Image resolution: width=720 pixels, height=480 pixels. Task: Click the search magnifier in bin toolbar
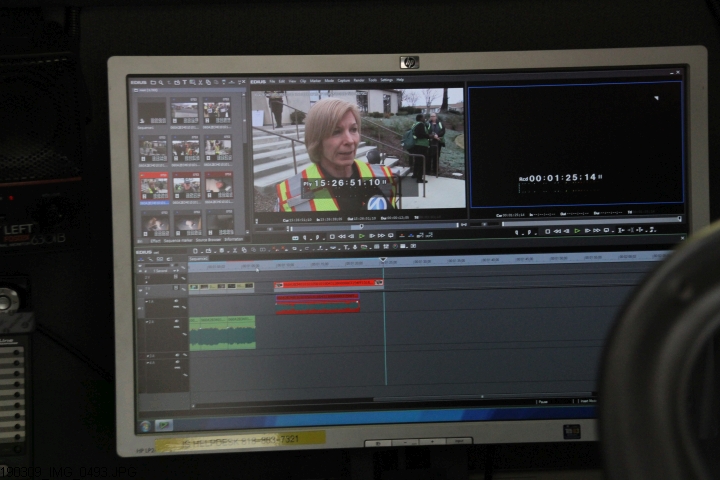(x=161, y=83)
